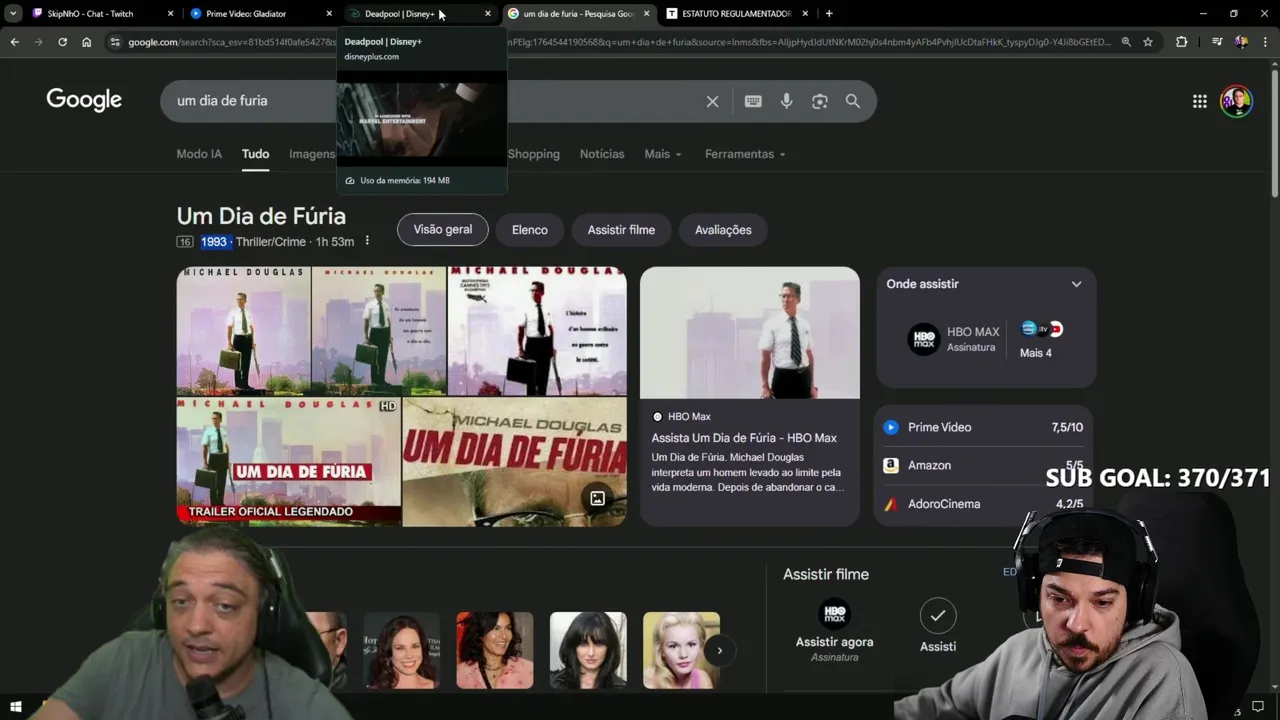Select the Visão geral chip
1280x720 pixels.
point(443,230)
